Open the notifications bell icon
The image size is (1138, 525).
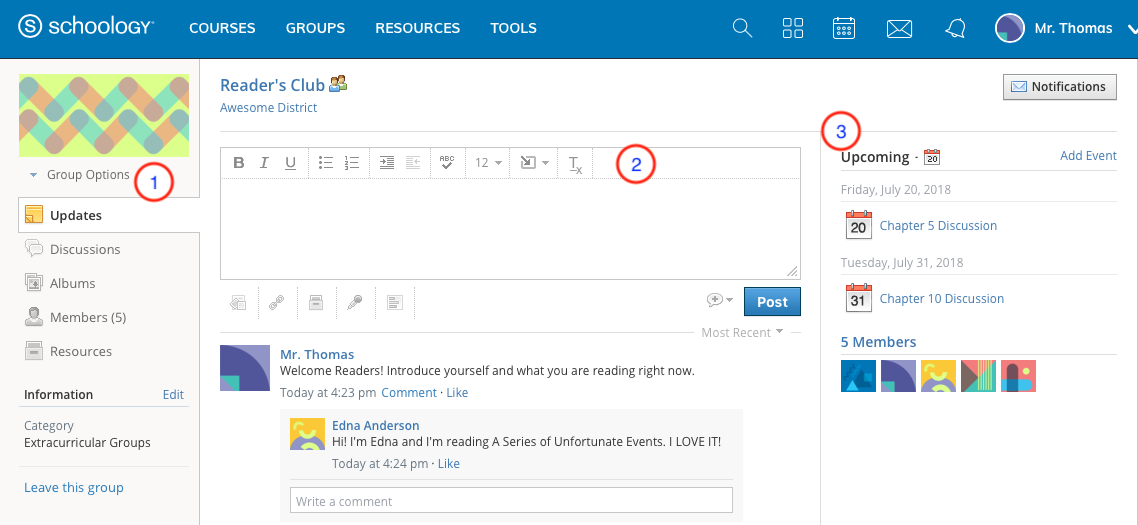tap(955, 28)
